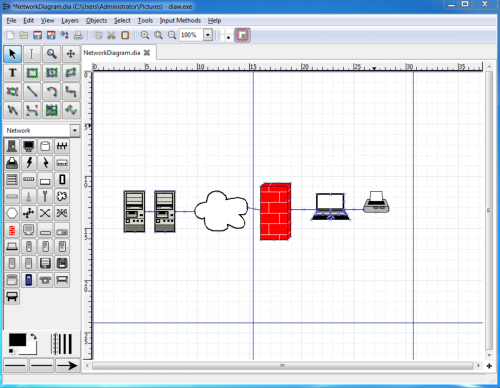Screen dimensions: 500x388
Task: Toggle object snapping button
Action: 243,35
